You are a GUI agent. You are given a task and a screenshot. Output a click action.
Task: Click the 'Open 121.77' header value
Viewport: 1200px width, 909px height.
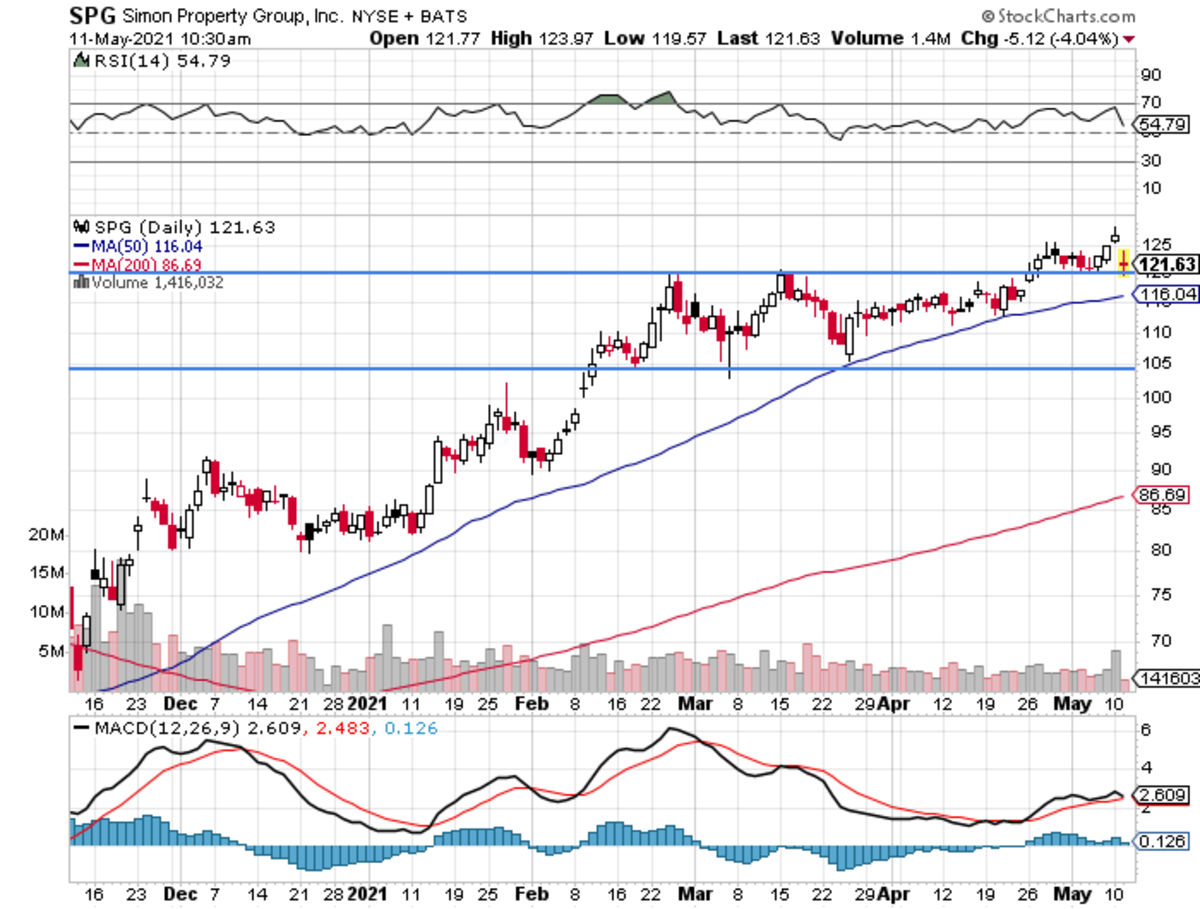pyautogui.click(x=425, y=39)
